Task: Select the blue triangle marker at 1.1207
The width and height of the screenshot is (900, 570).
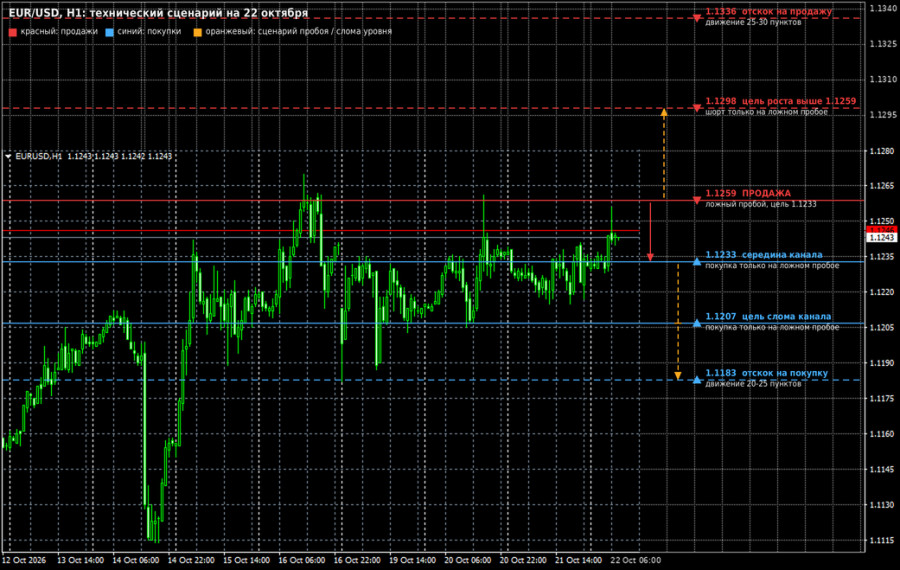Action: 697,323
